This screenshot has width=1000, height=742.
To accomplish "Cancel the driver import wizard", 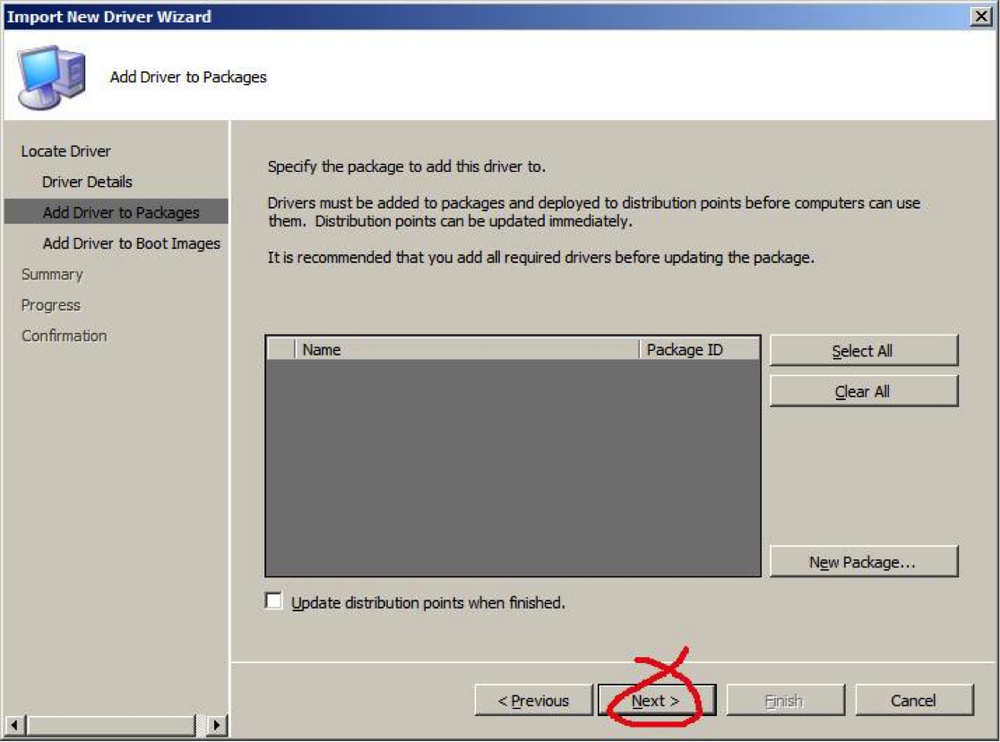I will (913, 701).
